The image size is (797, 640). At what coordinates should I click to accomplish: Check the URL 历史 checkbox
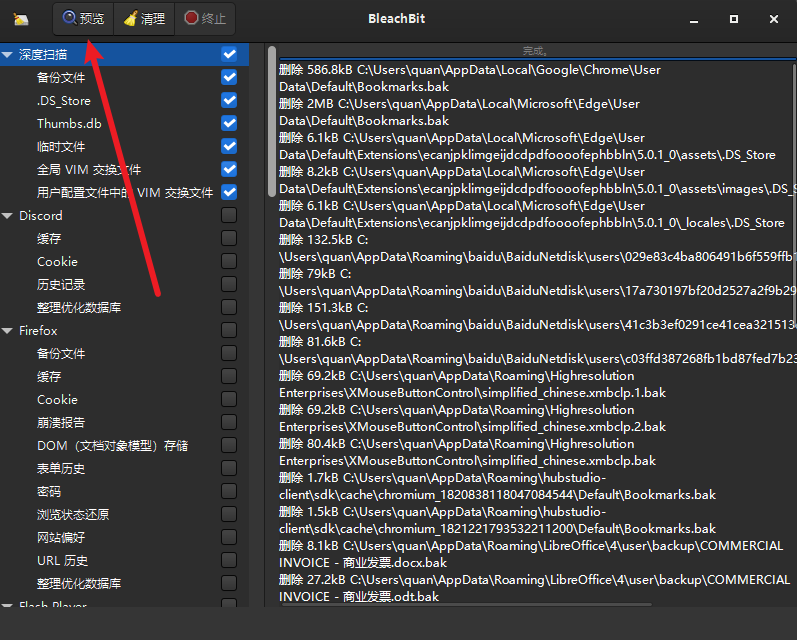click(229, 560)
